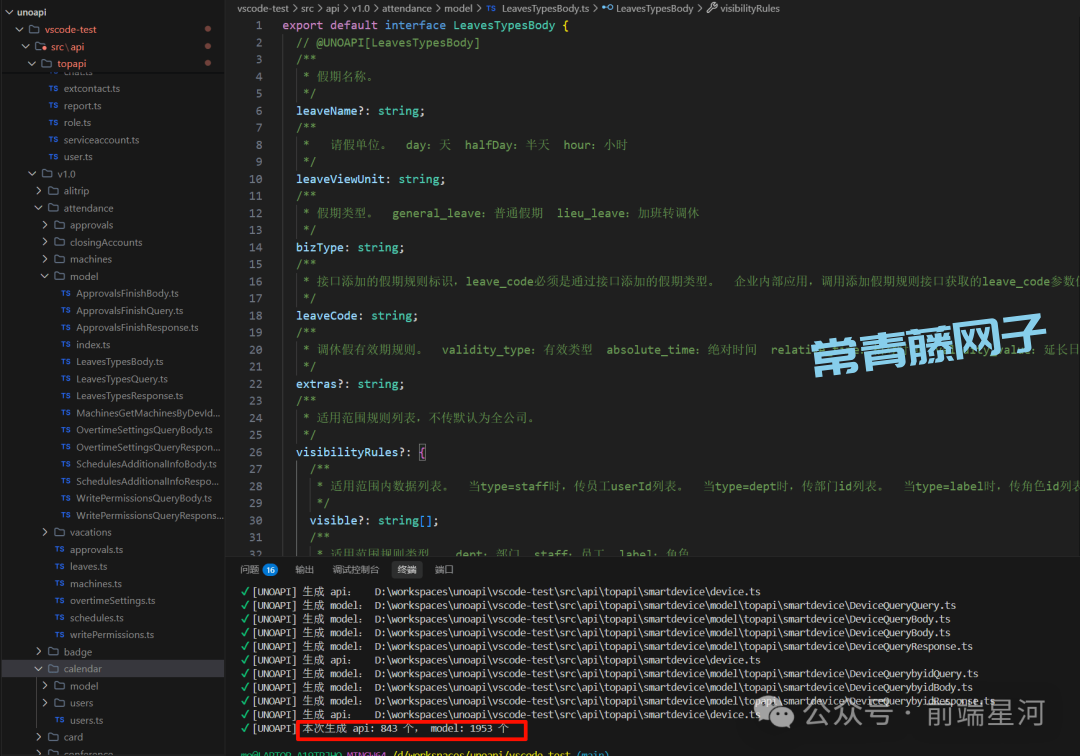Expand the alitrip folder
Image resolution: width=1080 pixels, height=756 pixels.
pos(39,191)
